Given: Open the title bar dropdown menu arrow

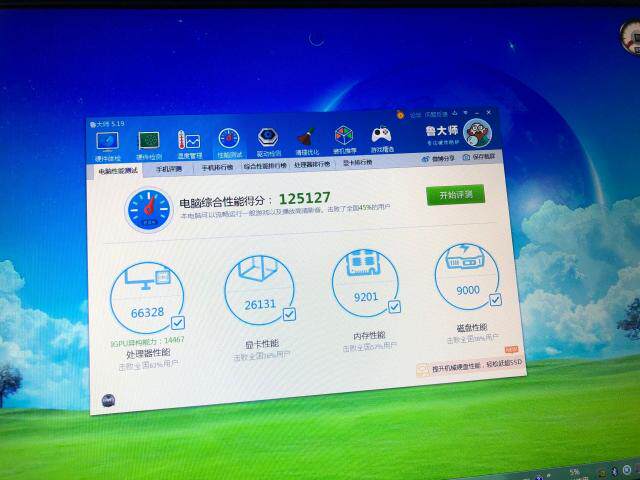Looking at the screenshot, I should click(466, 113).
